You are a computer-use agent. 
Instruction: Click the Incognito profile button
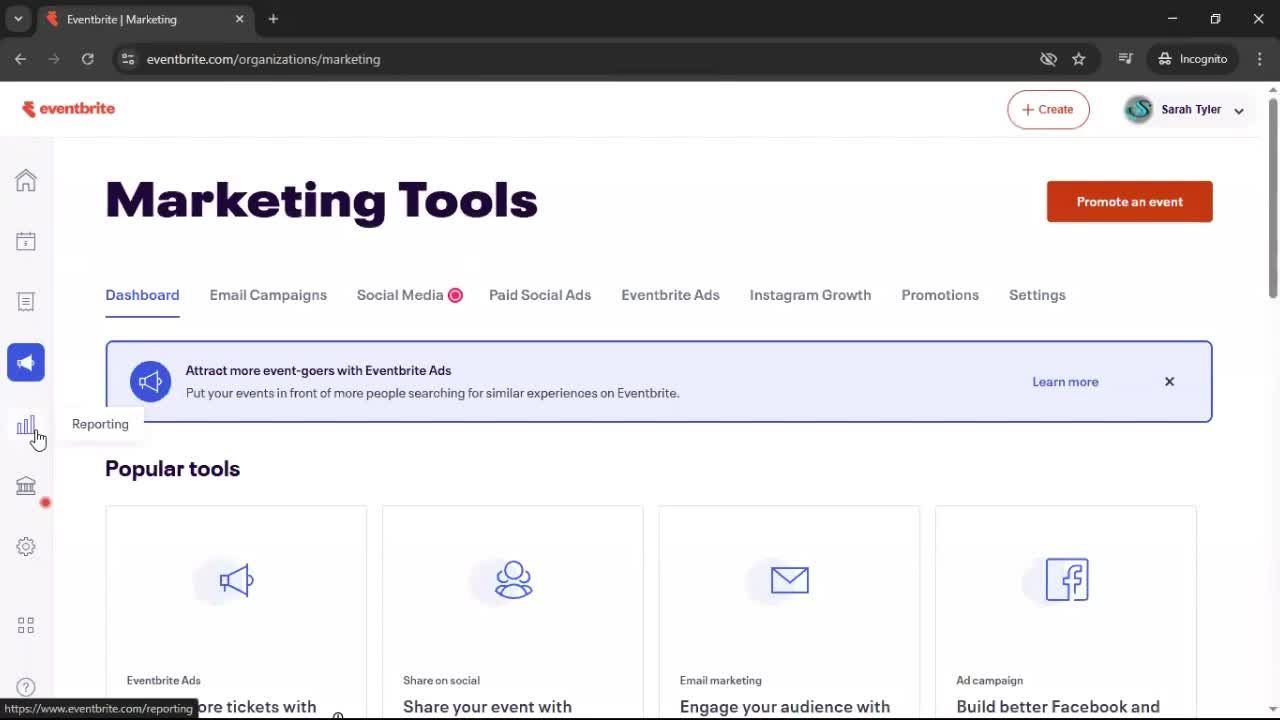tap(1193, 59)
